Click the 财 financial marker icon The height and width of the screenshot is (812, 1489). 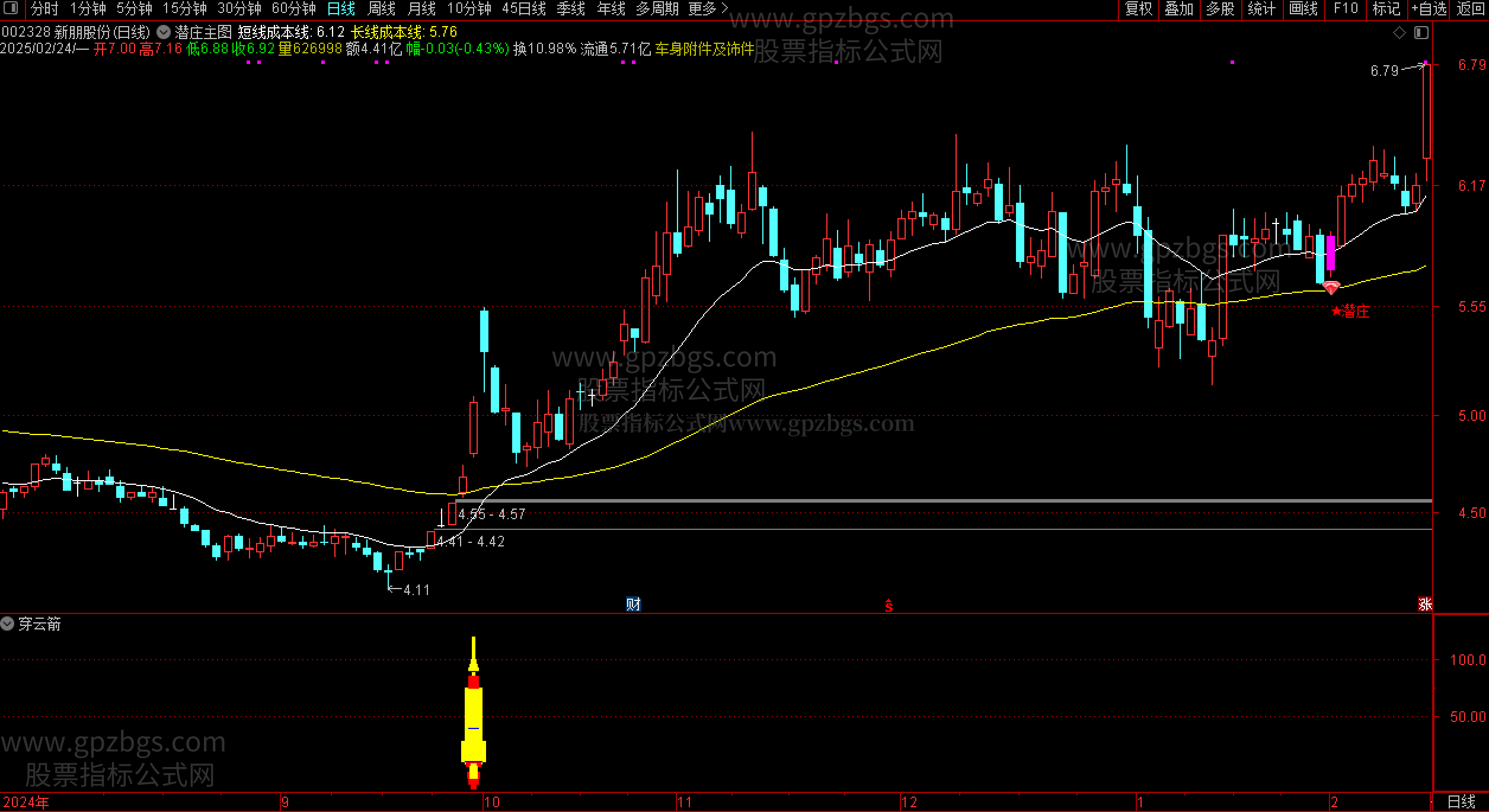pyautogui.click(x=633, y=604)
